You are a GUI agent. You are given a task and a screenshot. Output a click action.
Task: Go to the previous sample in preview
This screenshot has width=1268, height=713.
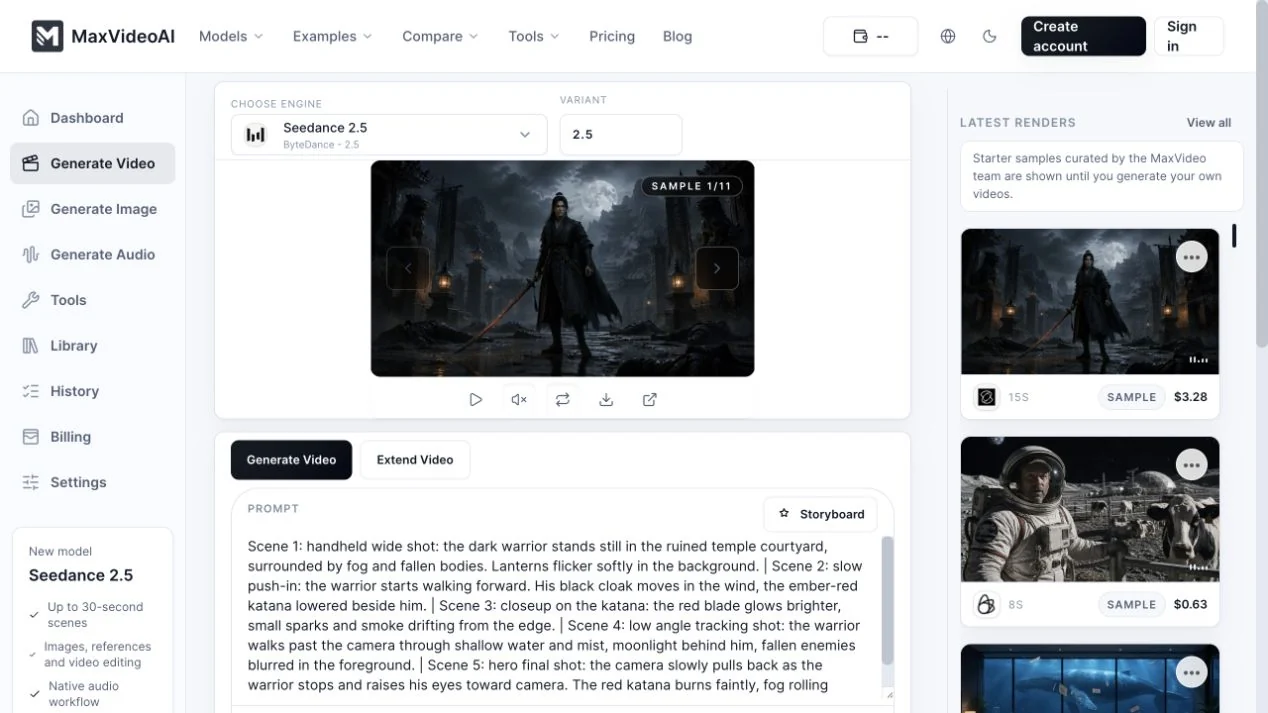(408, 268)
